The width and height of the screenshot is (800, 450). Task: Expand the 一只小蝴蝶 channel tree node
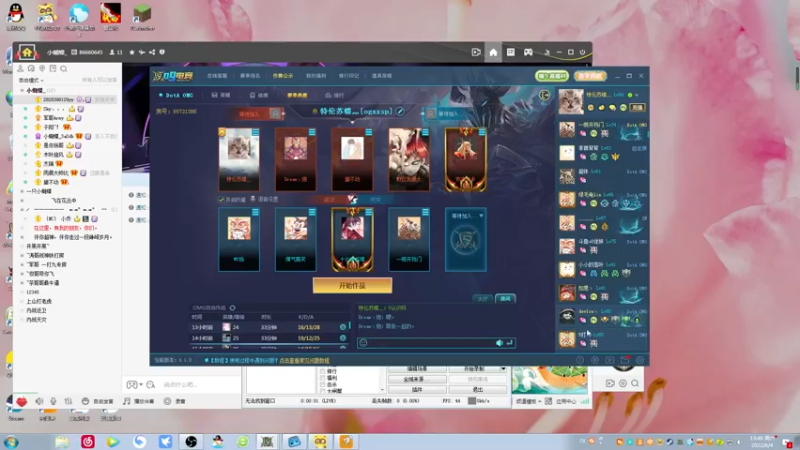click(x=22, y=191)
